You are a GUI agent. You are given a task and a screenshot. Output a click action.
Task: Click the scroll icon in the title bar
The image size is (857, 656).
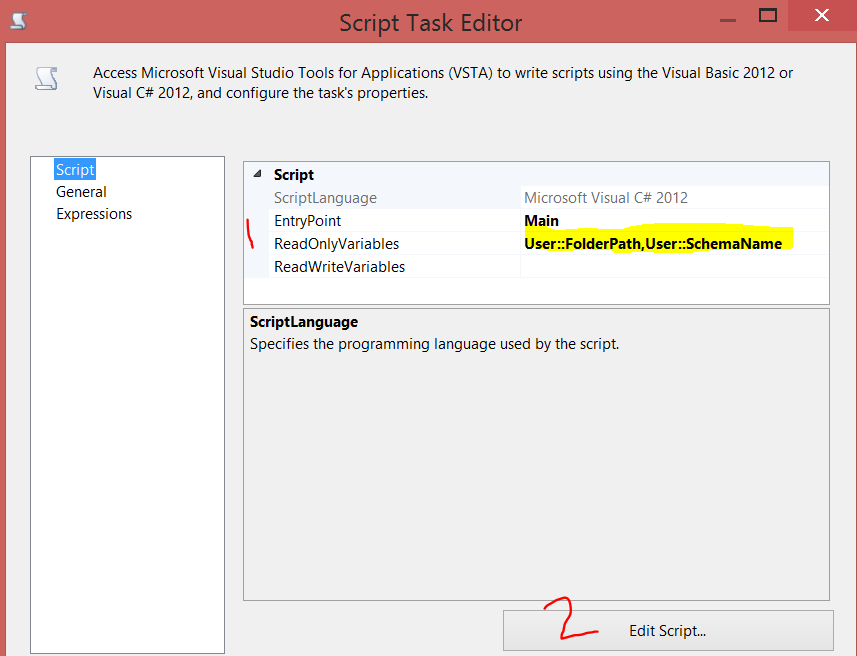(x=16, y=20)
